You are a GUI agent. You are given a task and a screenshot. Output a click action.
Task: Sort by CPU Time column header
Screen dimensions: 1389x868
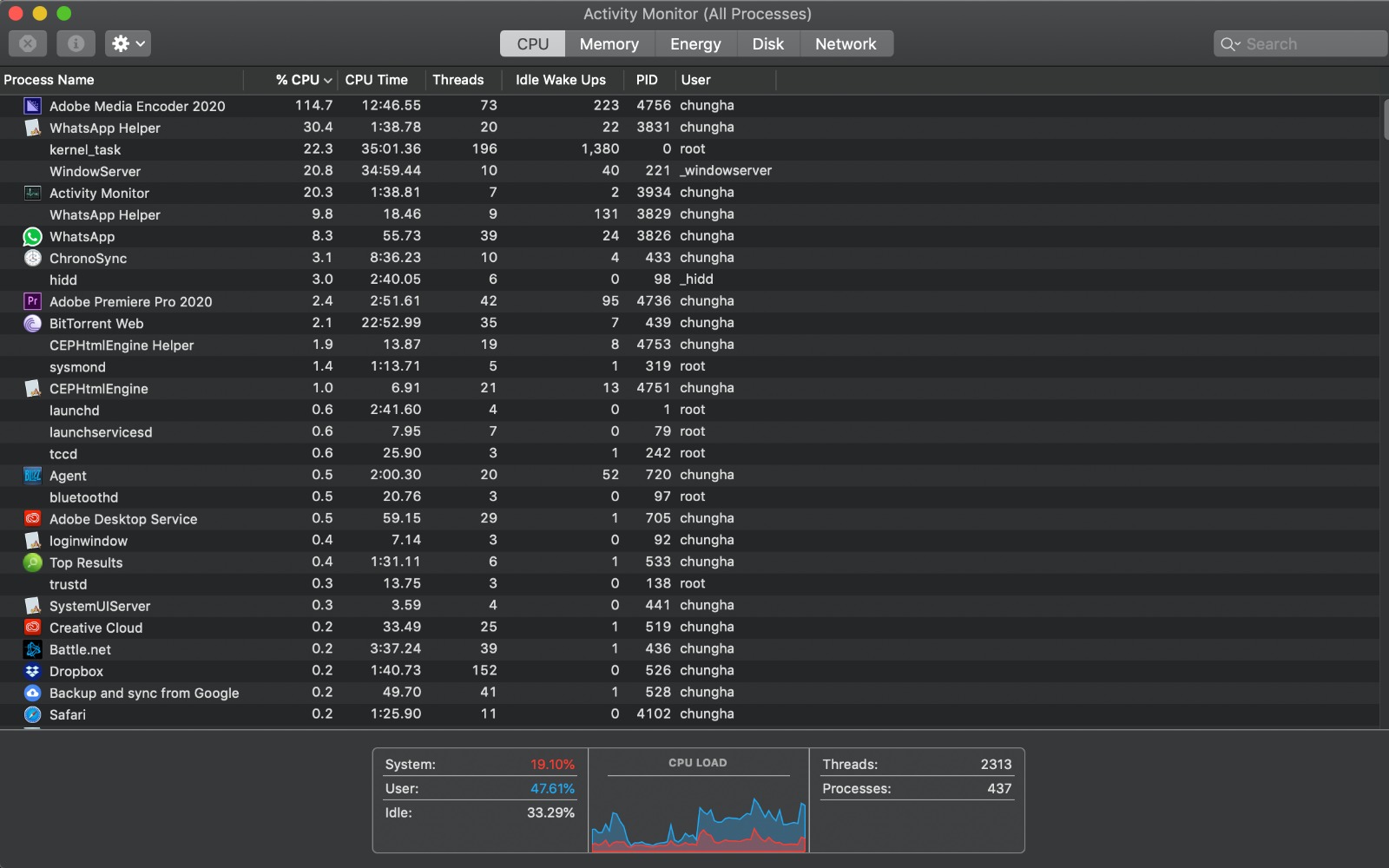[x=381, y=80]
